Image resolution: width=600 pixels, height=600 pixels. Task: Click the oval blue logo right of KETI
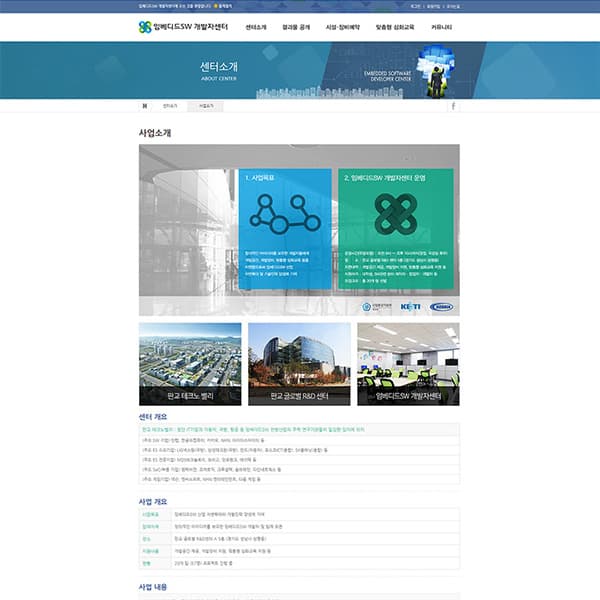[x=441, y=307]
